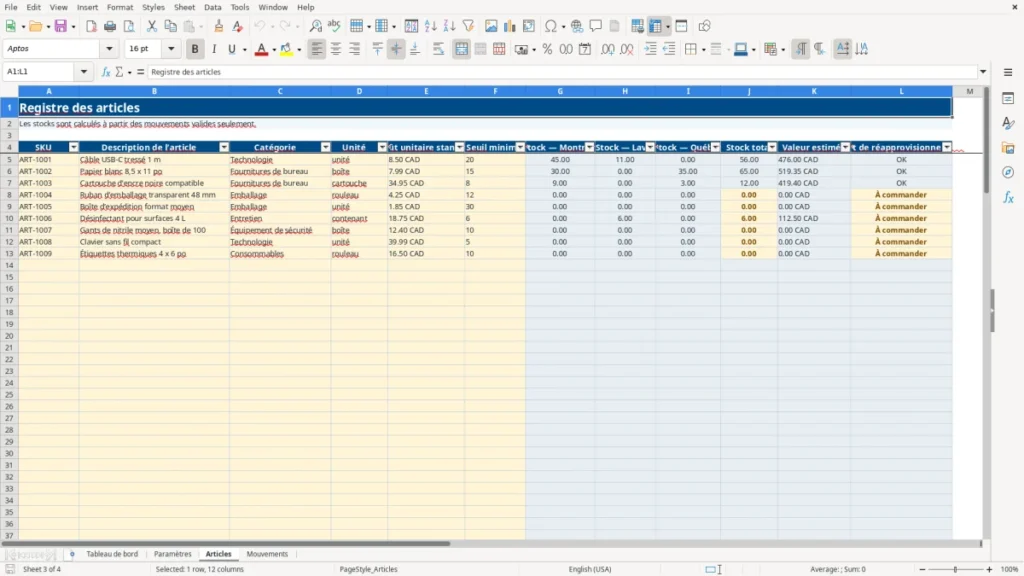Viewport: 1024px width, 576px height.
Task: Open the SKU column filter dropdown
Action: (74, 148)
